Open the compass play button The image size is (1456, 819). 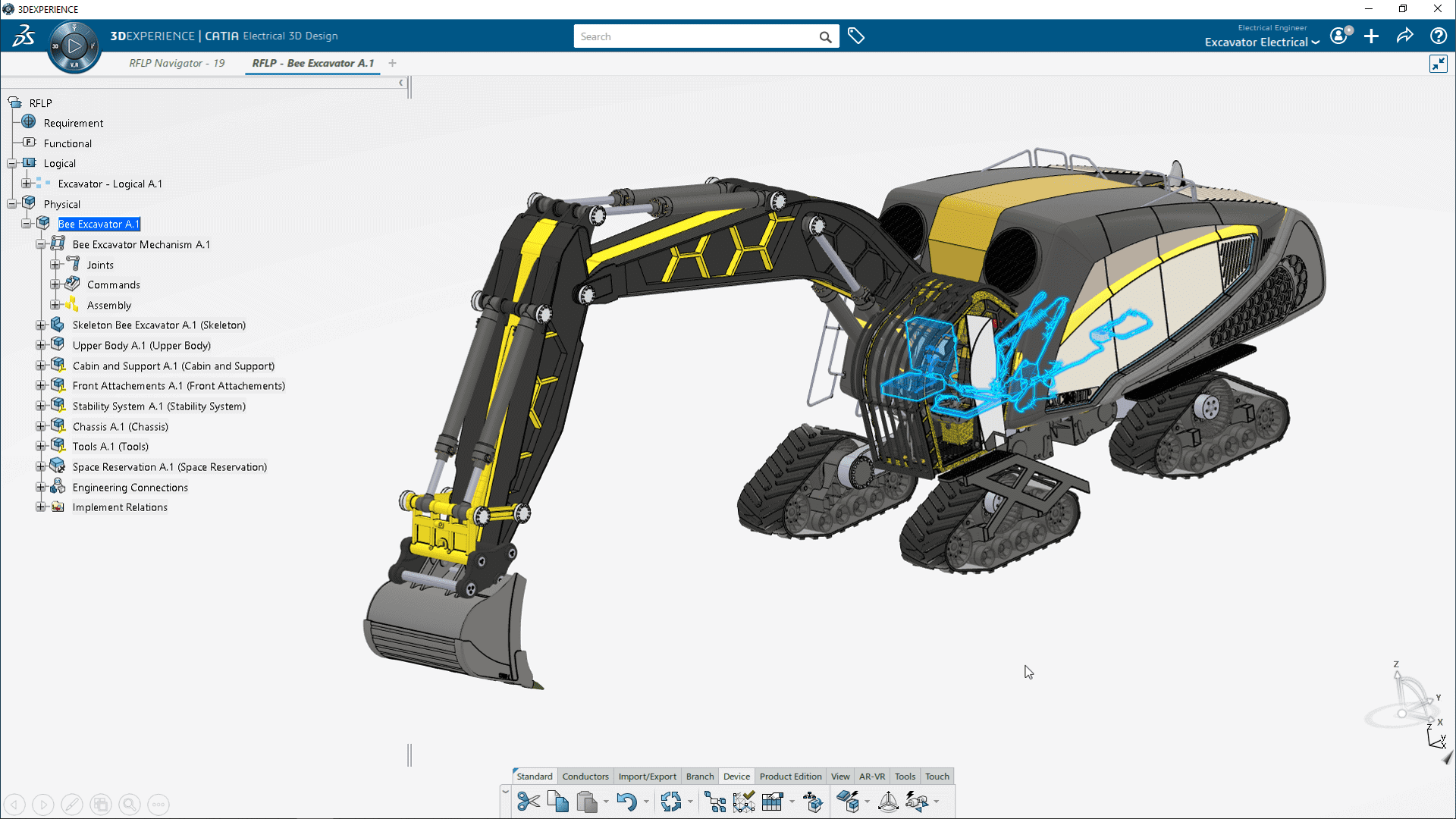pos(74,46)
